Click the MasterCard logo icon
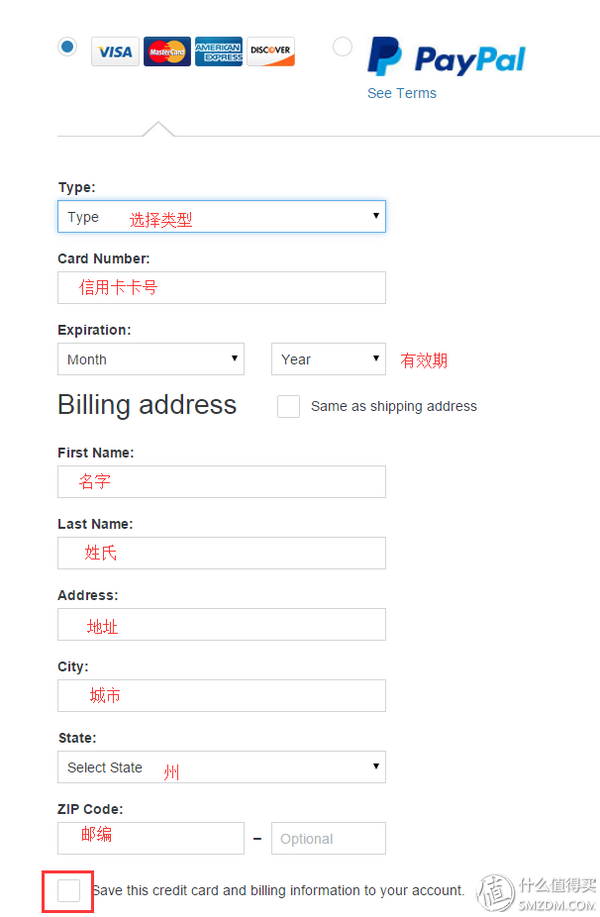600x917 pixels. (167, 51)
